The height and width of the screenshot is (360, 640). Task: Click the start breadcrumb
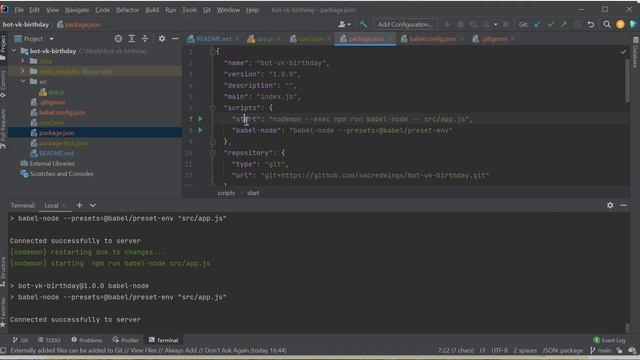(x=253, y=193)
